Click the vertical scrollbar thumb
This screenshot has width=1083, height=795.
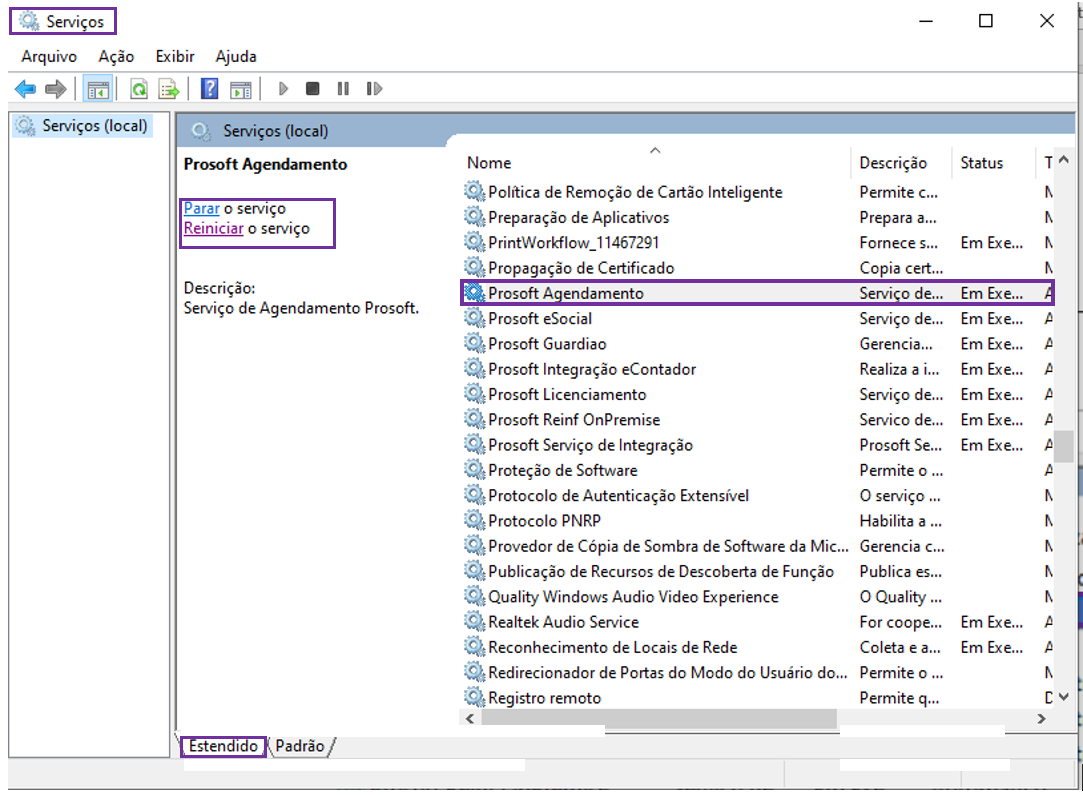(x=1064, y=446)
